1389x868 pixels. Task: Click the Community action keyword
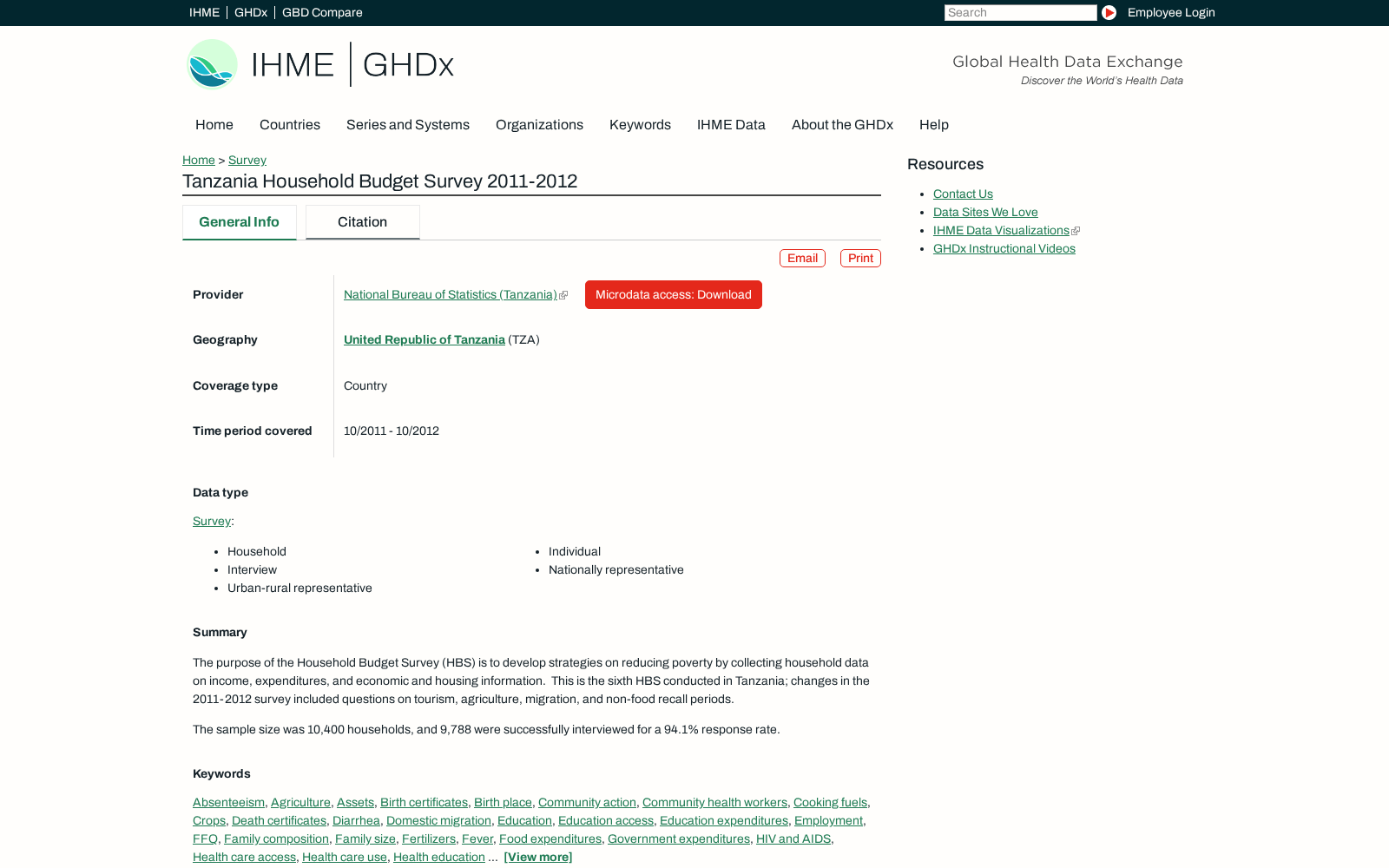pos(587,803)
